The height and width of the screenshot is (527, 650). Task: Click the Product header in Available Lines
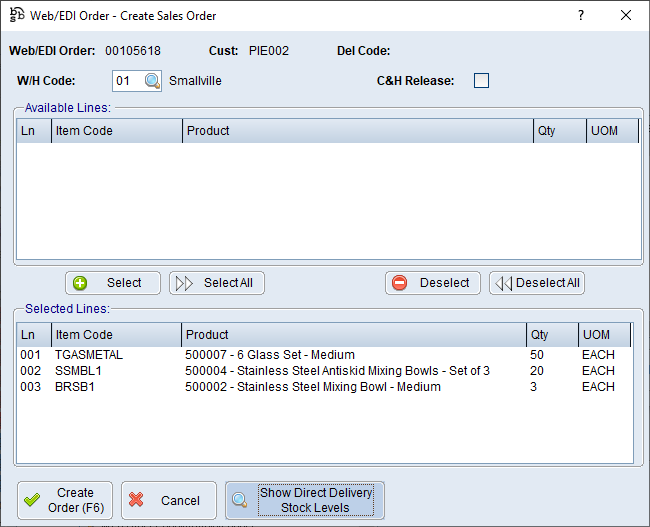[357, 131]
